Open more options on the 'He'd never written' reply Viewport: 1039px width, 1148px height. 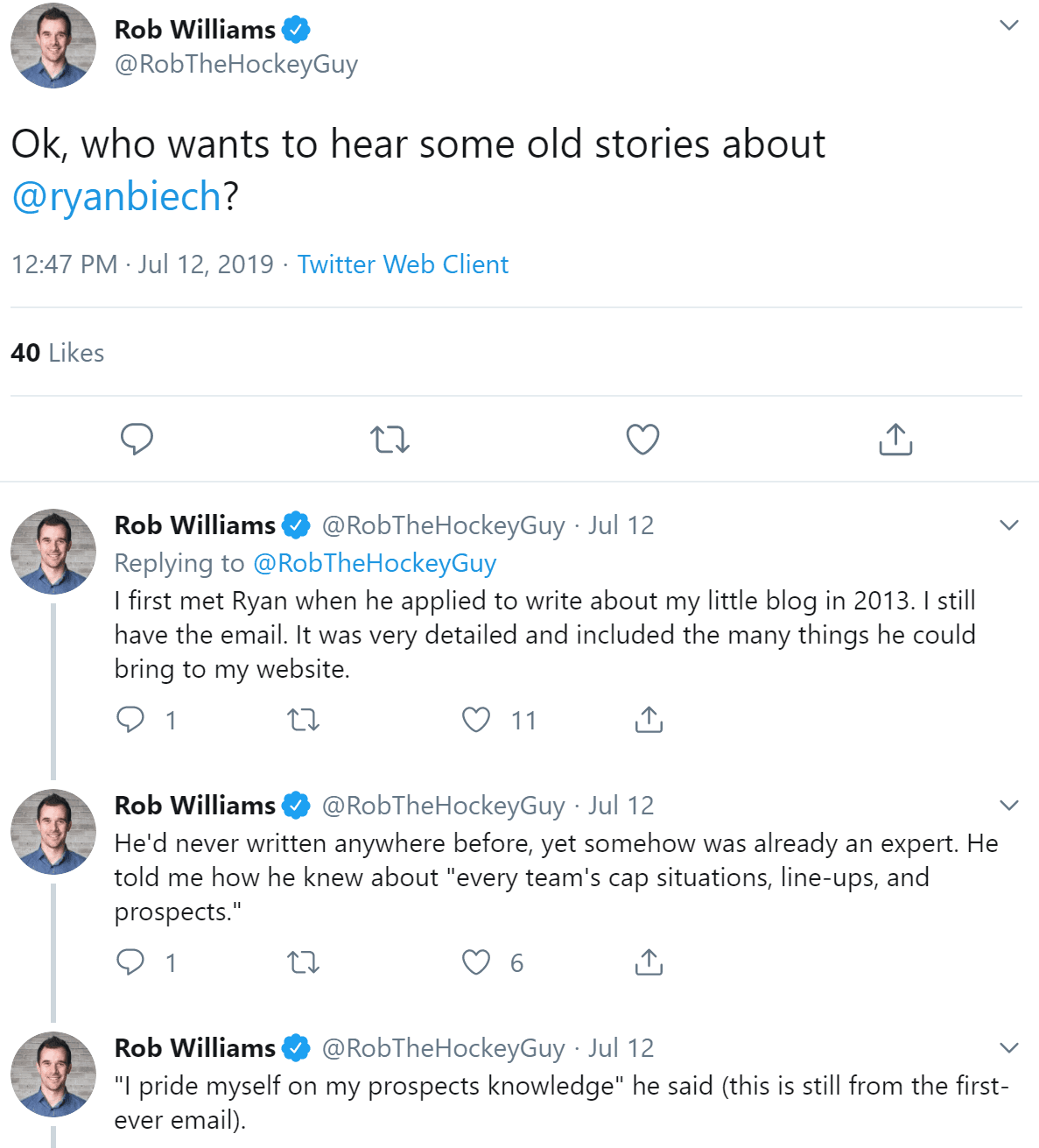coord(1009,806)
